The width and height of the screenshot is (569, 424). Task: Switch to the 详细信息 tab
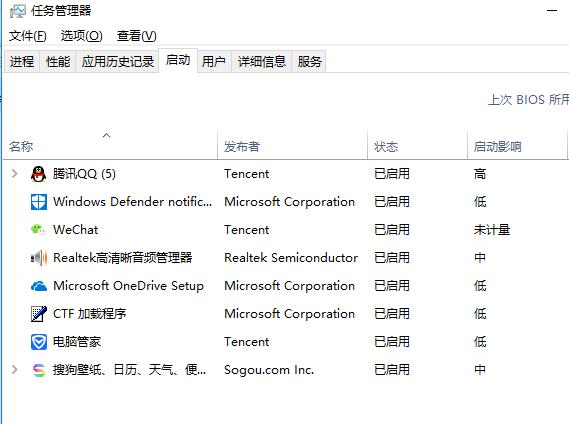[x=262, y=61]
